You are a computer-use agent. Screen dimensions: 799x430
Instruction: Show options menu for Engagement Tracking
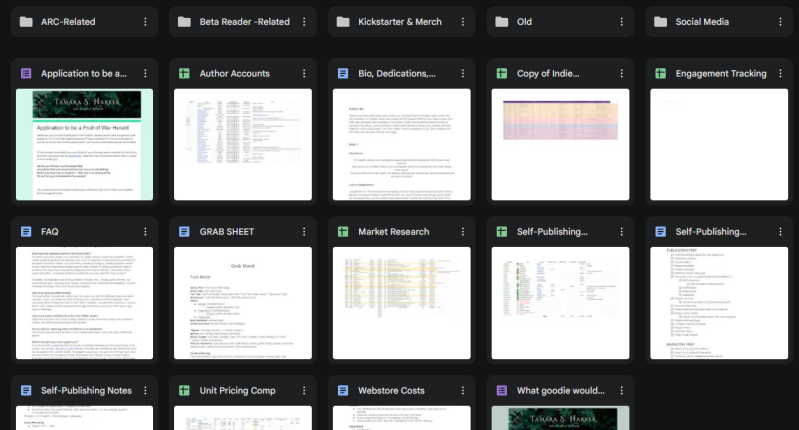click(780, 73)
